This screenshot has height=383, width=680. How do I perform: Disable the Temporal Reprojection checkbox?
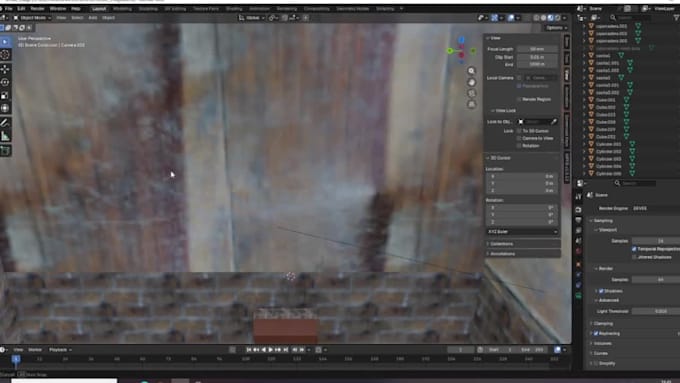pos(634,249)
